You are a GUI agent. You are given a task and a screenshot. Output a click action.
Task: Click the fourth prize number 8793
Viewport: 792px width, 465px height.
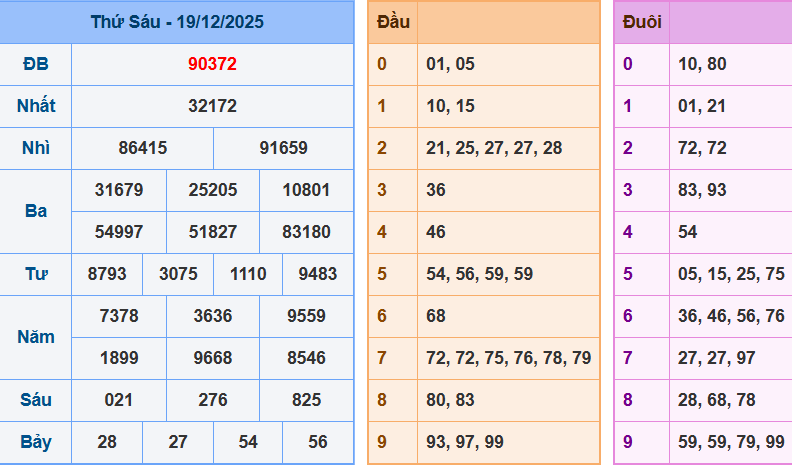[x=107, y=274]
